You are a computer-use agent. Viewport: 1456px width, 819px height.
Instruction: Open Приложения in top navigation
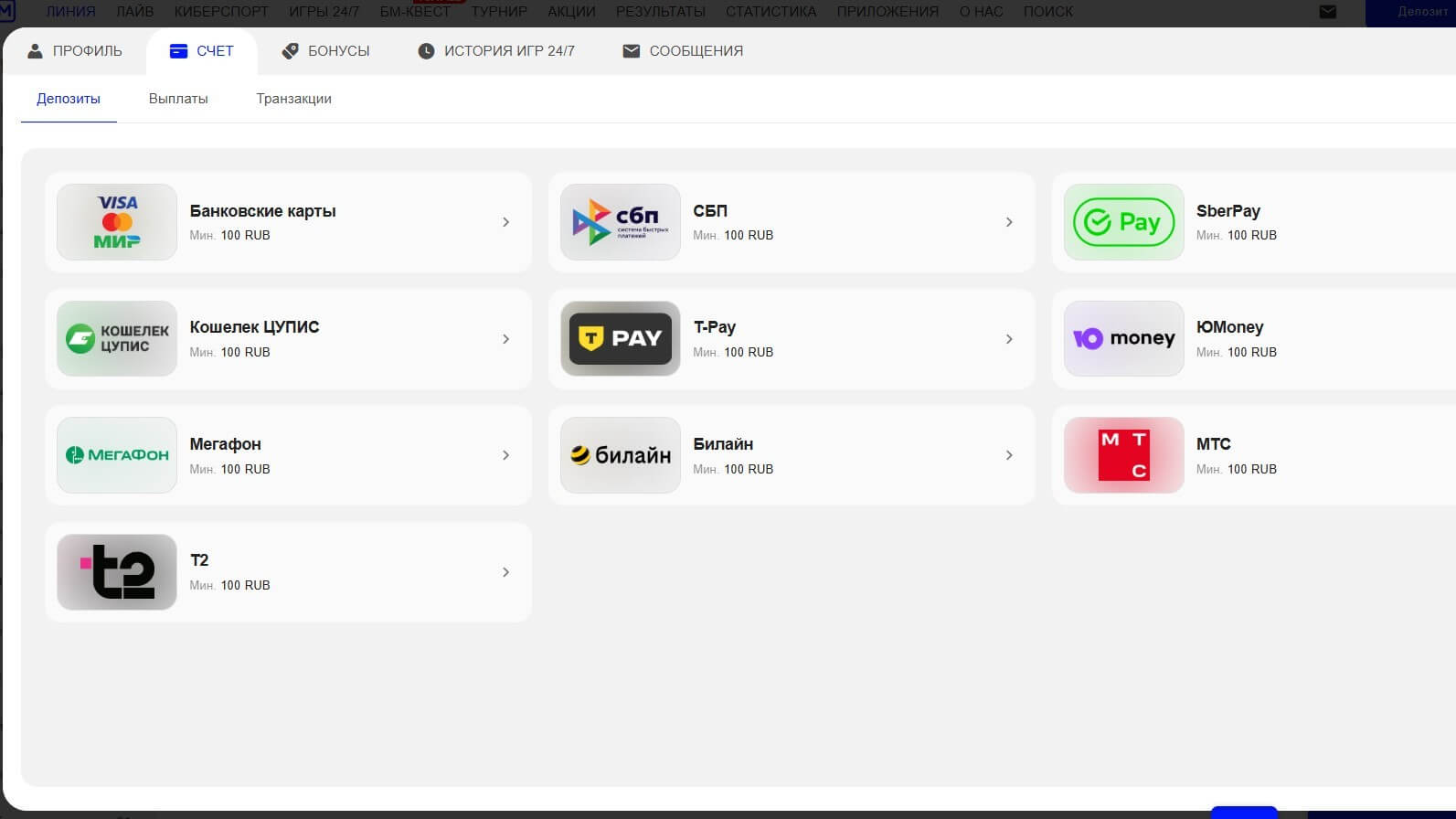[x=887, y=12]
